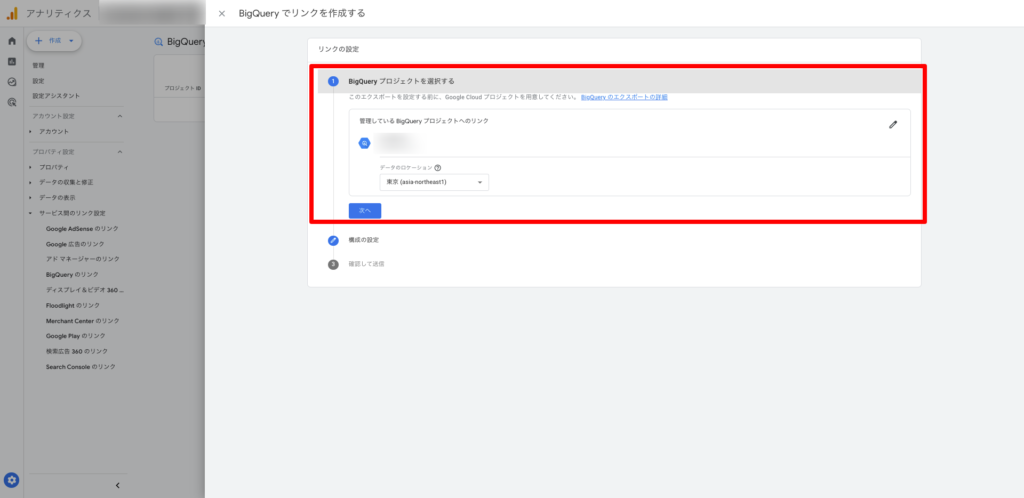Click the Analytics logo in header
The width and height of the screenshot is (1024, 498).
point(12,14)
